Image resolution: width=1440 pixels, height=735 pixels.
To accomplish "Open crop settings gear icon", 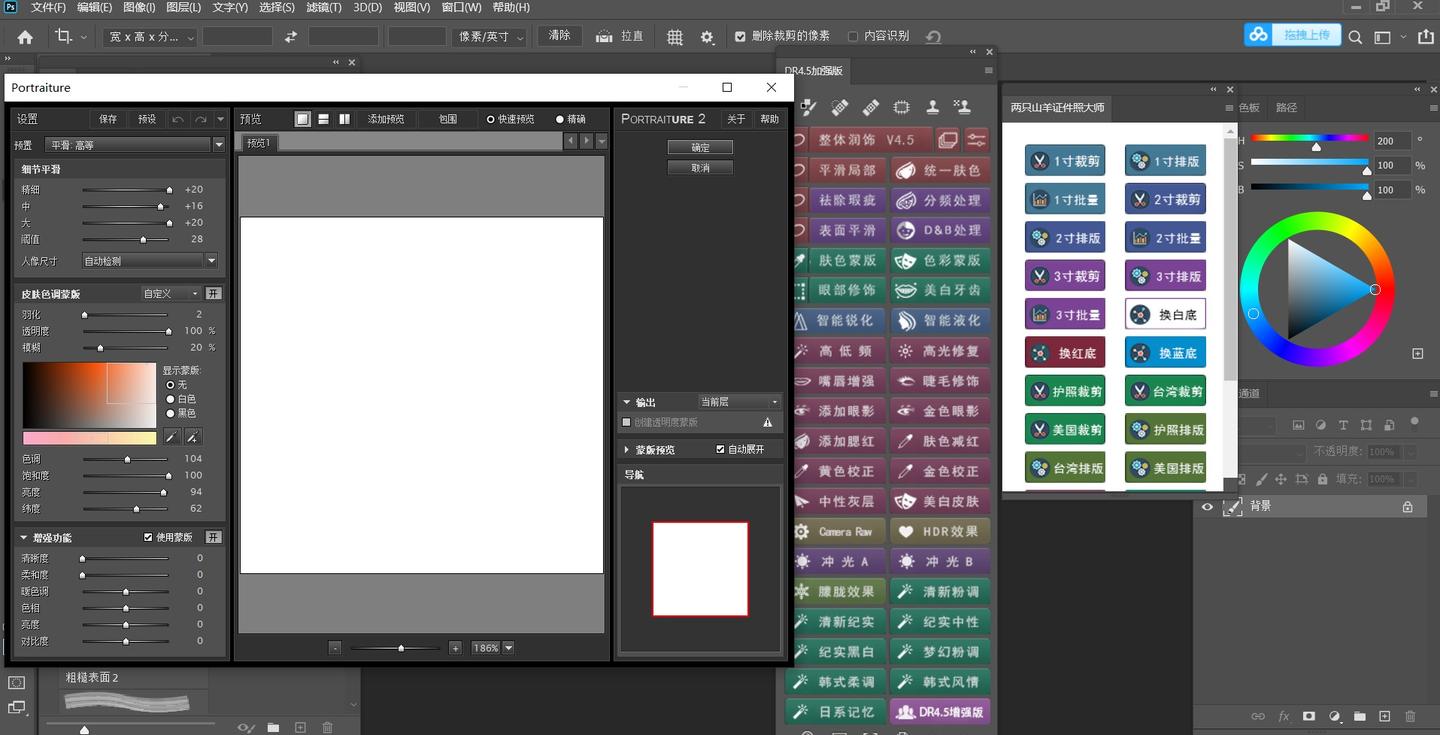I will pyautogui.click(x=707, y=37).
